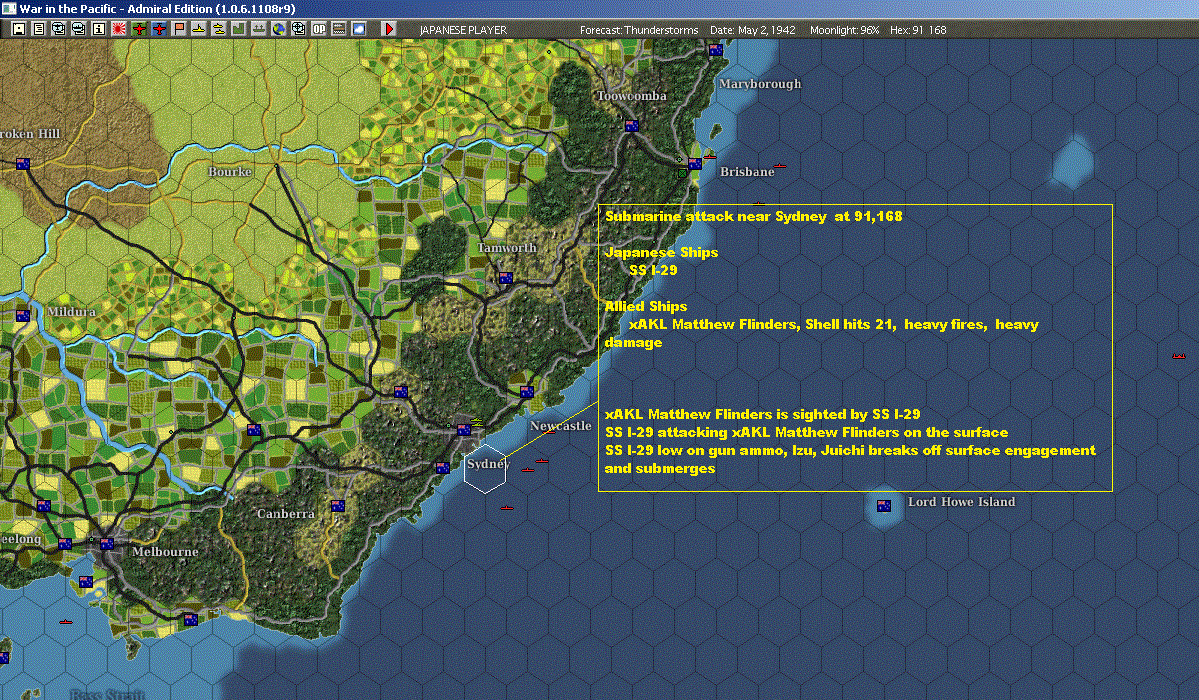Click the Toowoomba town label
The image size is (1199, 700).
pos(632,96)
